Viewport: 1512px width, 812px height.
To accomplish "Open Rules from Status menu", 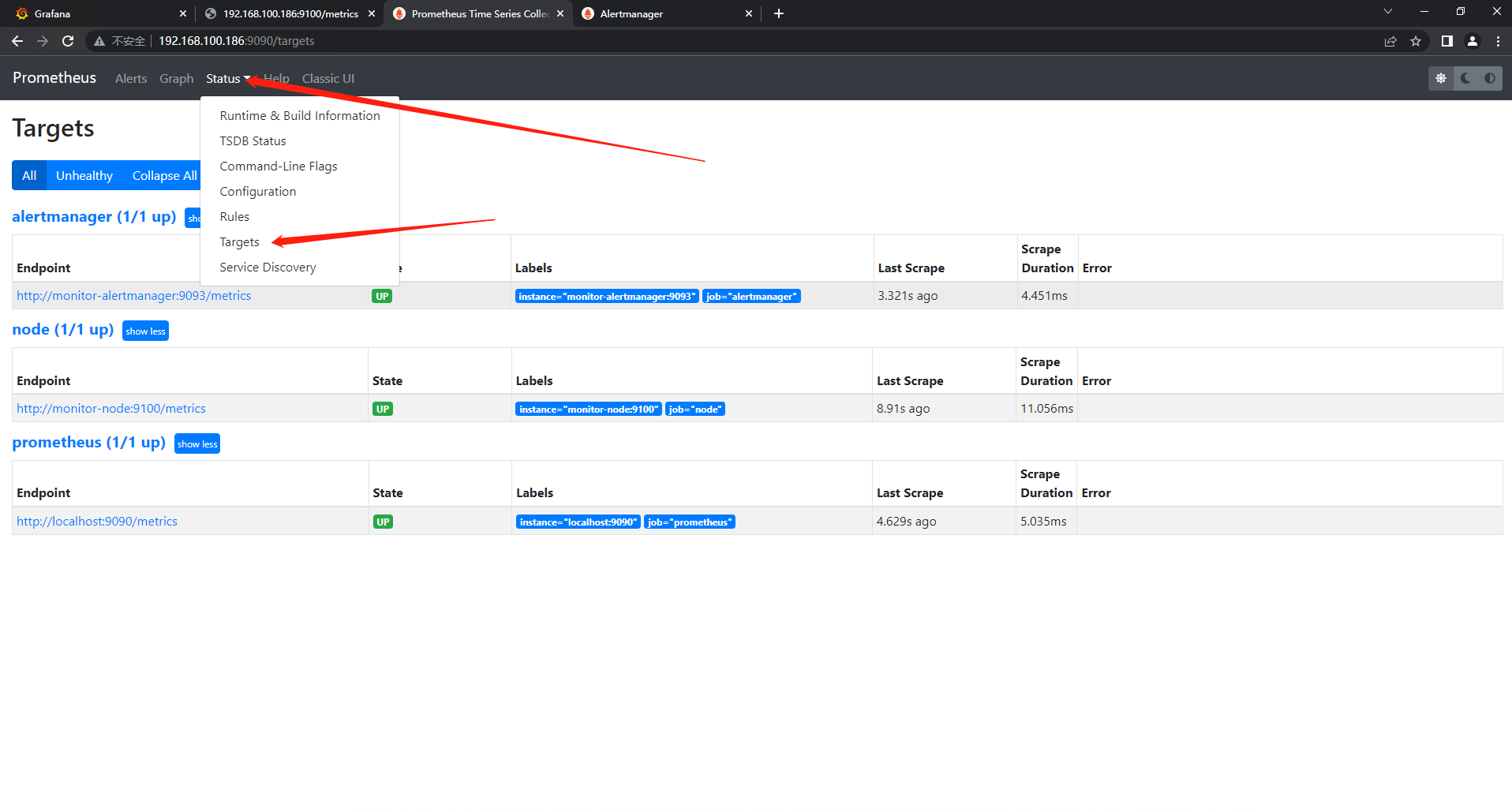I will [x=300, y=216].
